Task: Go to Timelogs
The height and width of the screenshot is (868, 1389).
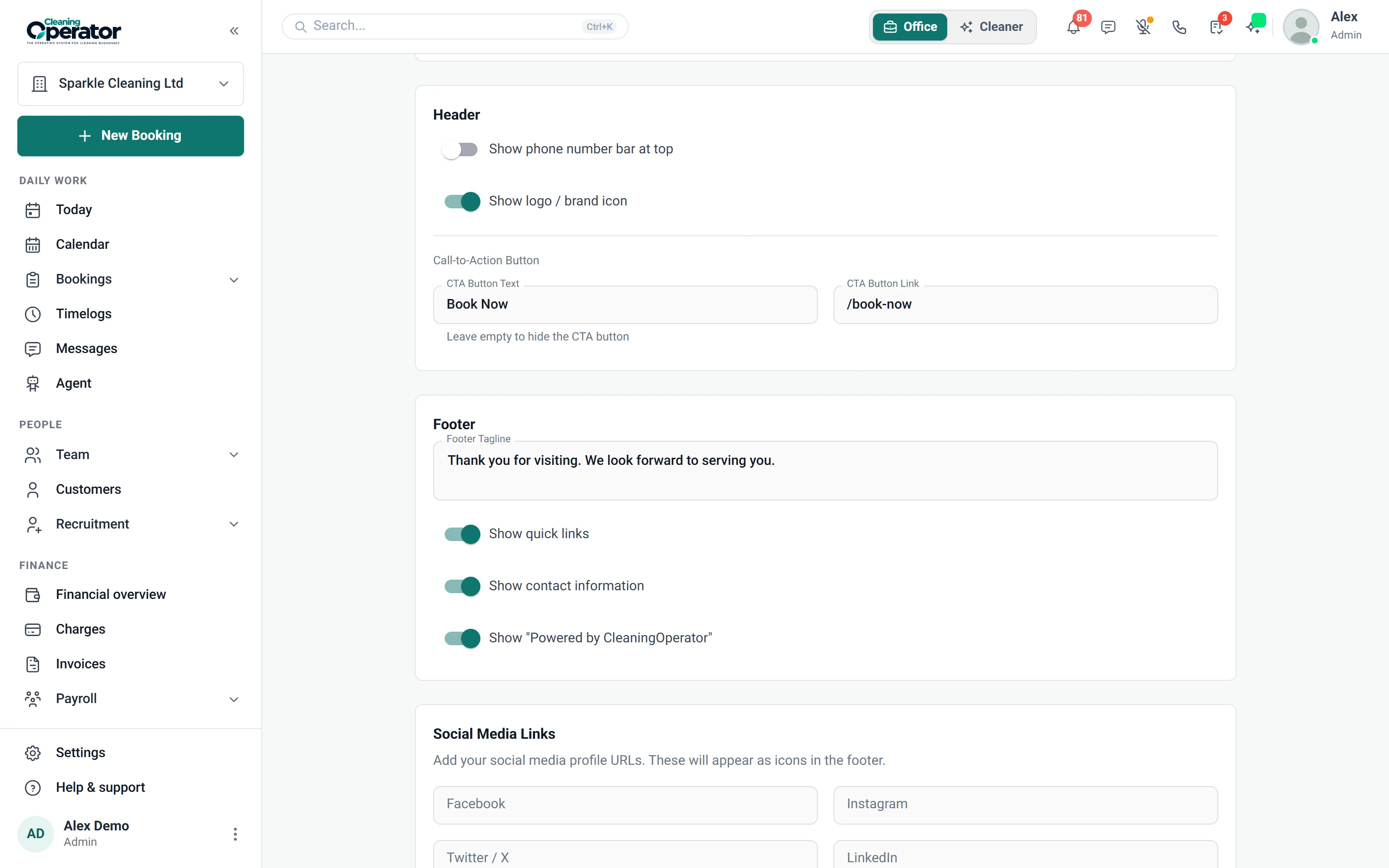Action: click(131, 314)
